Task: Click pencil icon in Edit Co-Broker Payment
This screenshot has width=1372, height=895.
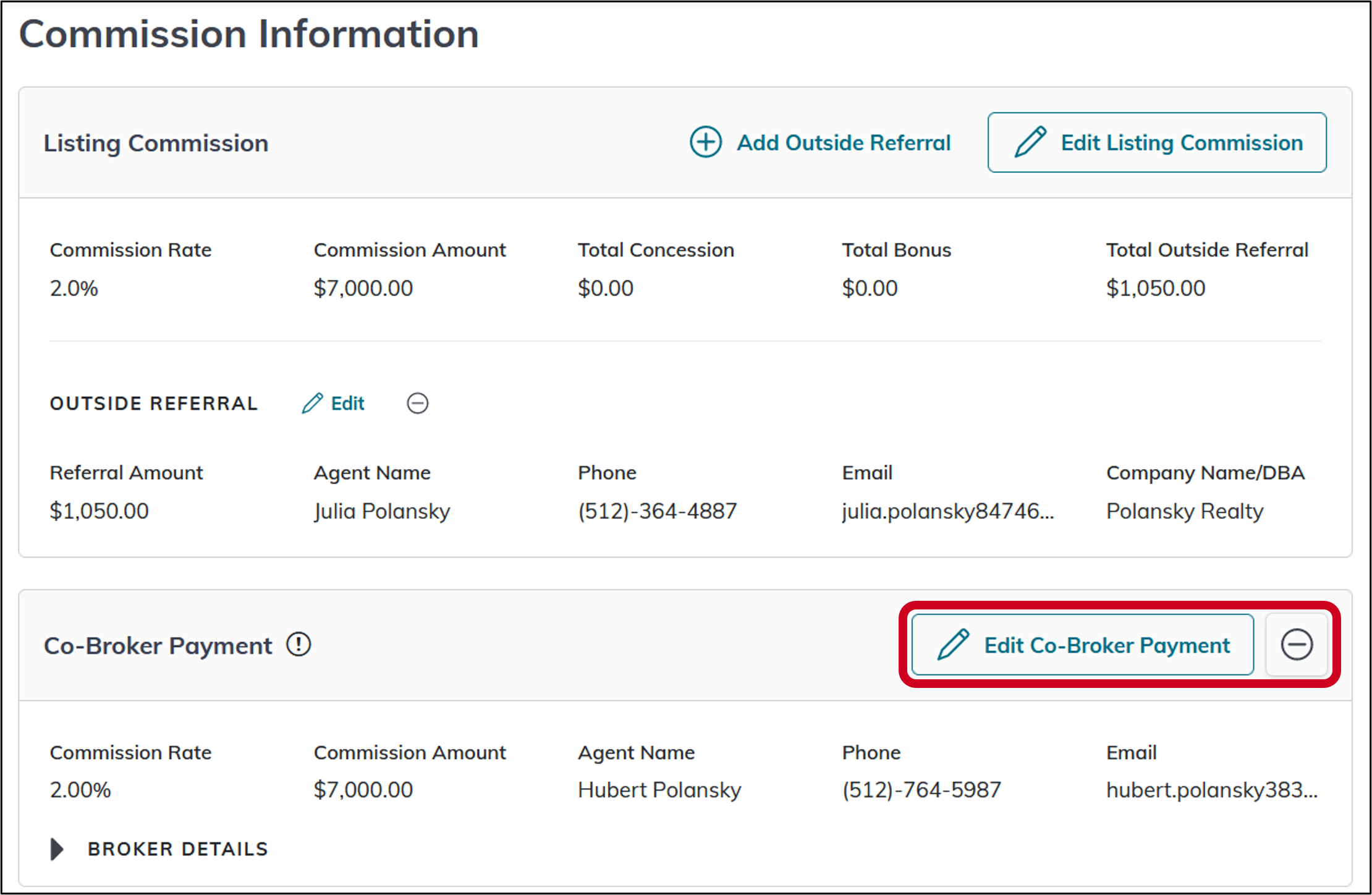Action: point(953,645)
